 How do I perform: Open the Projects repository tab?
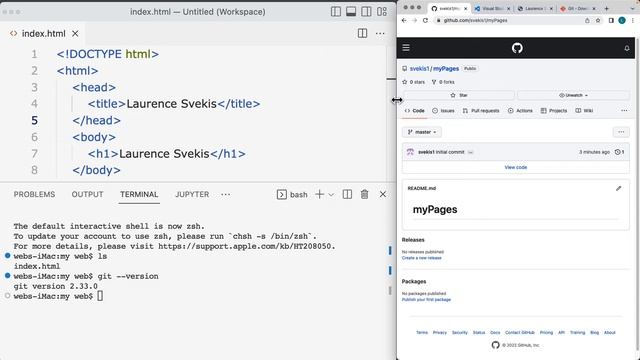coord(554,111)
